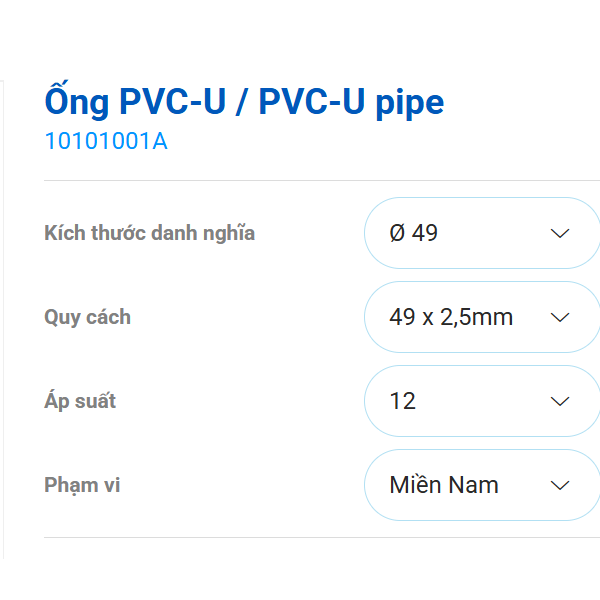Open the Kích thước danh nghĩa dropdown
This screenshot has height=600, width=600.
pos(481,233)
